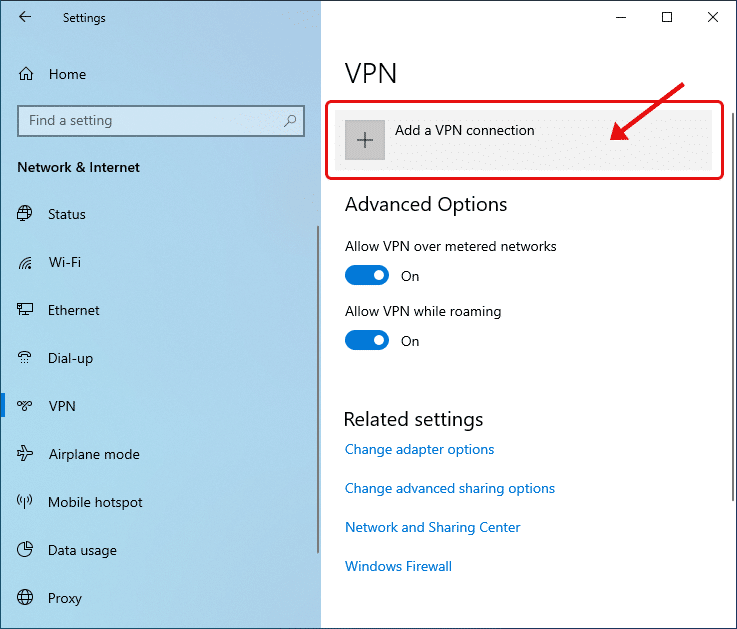This screenshot has height=629, width=737.
Task: Open the Home settings page
Action: [66, 74]
